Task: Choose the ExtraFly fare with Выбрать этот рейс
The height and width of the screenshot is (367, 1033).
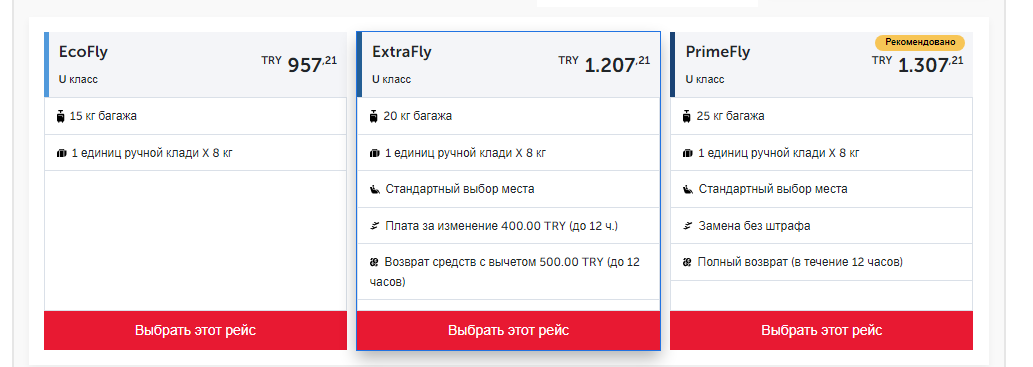Action: 509,330
